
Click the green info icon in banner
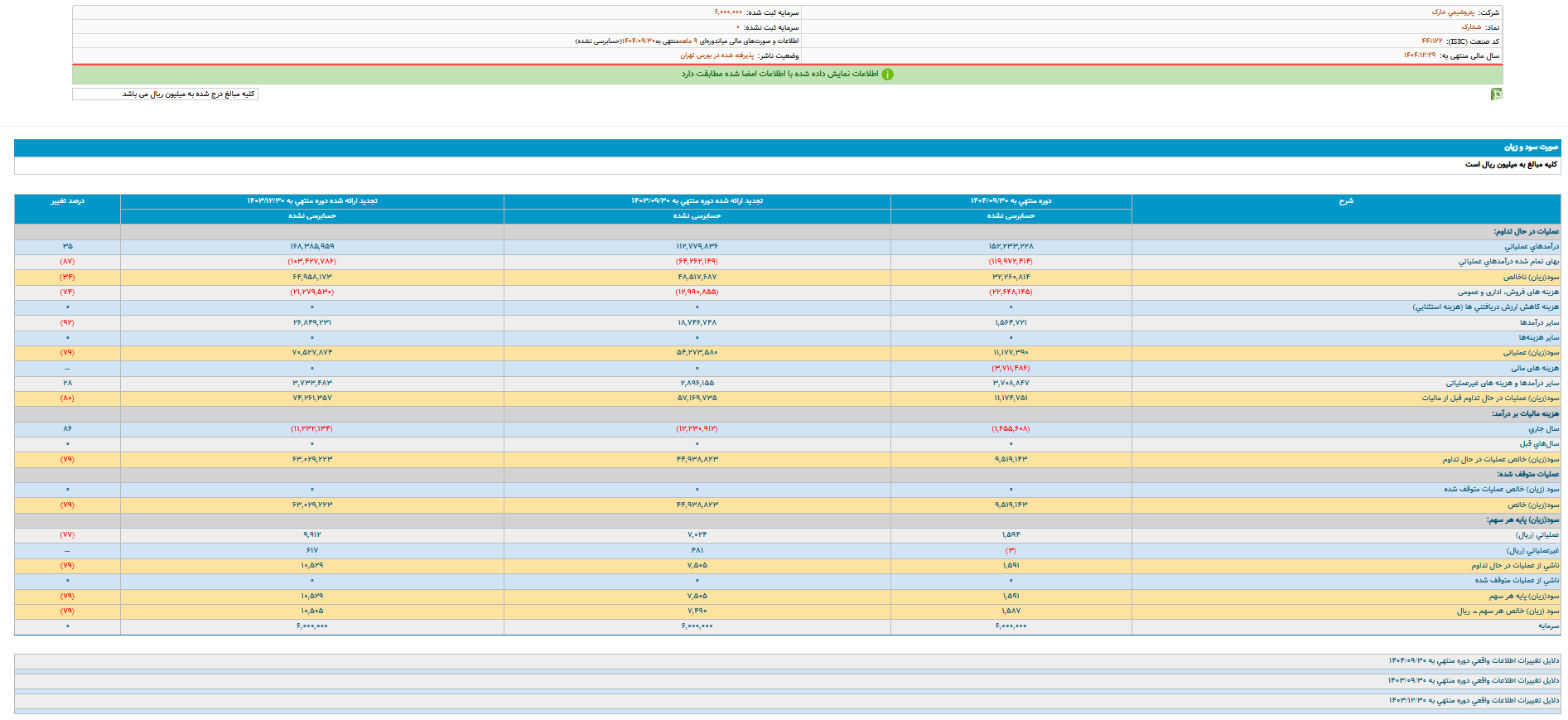887,75
